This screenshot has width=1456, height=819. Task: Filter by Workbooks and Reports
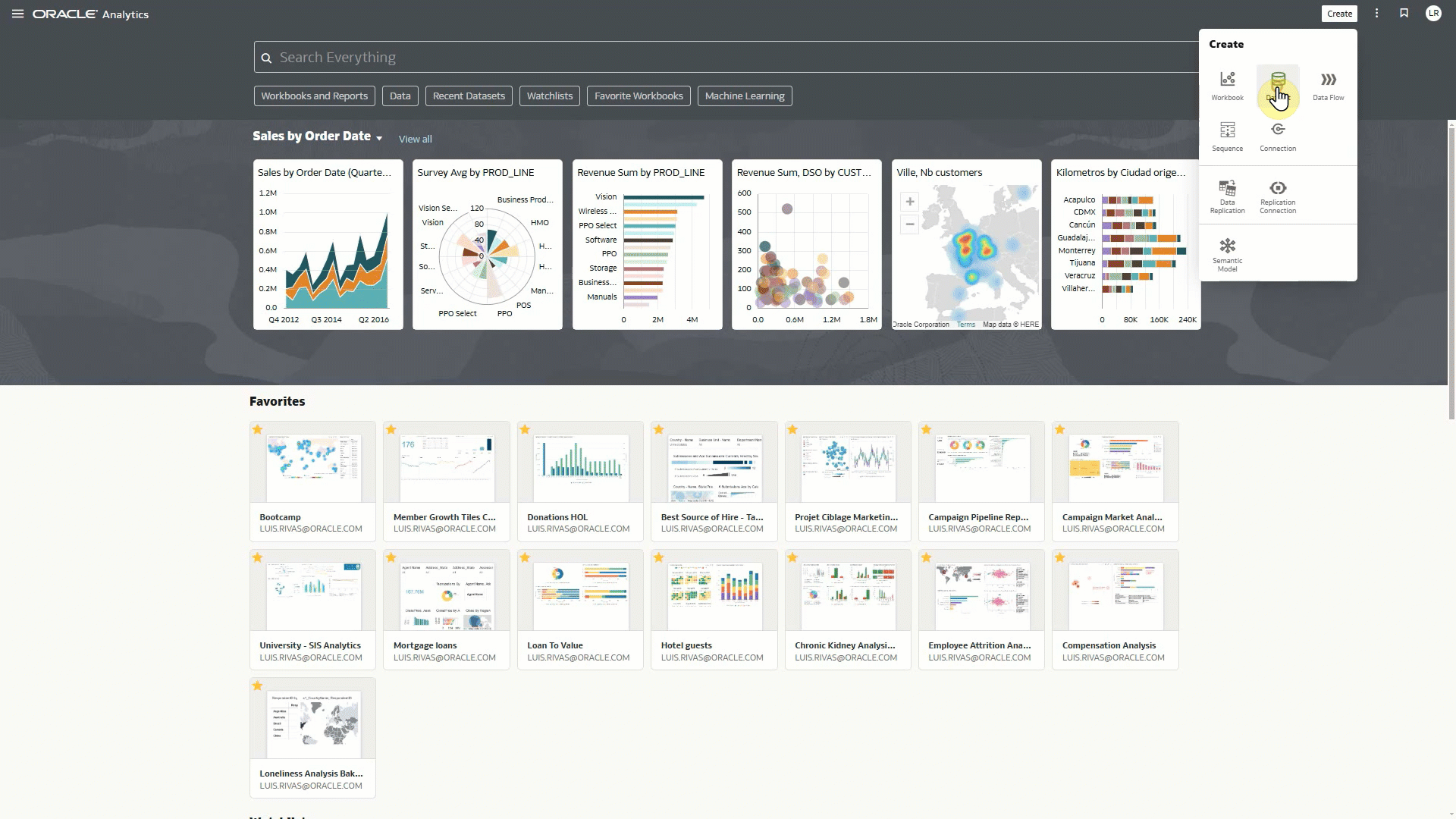[x=314, y=96]
